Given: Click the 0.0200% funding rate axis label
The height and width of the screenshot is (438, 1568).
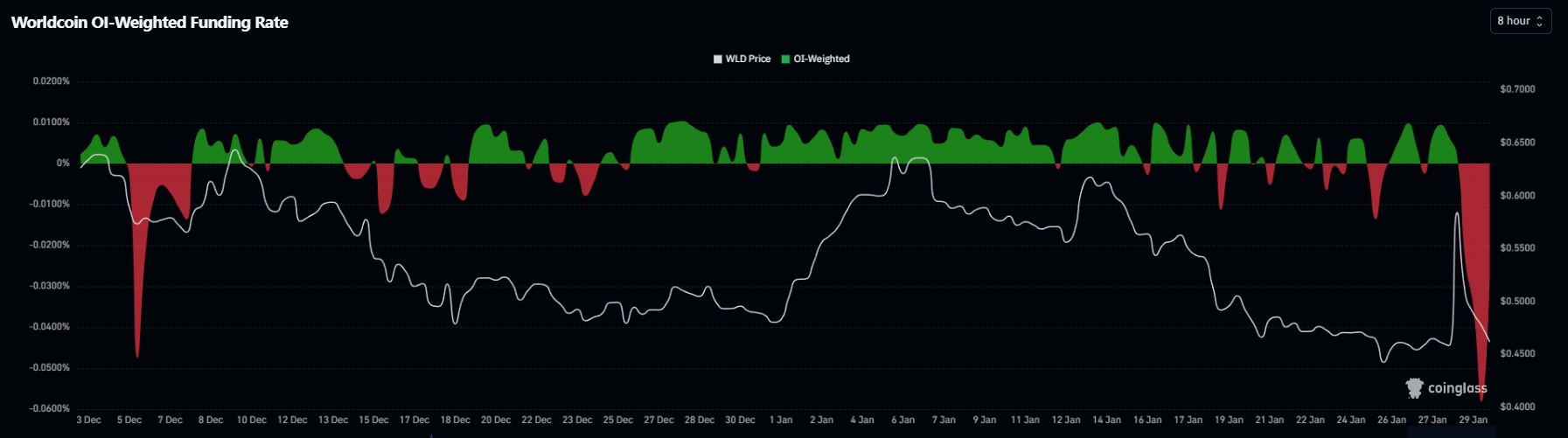Looking at the screenshot, I should [52, 81].
